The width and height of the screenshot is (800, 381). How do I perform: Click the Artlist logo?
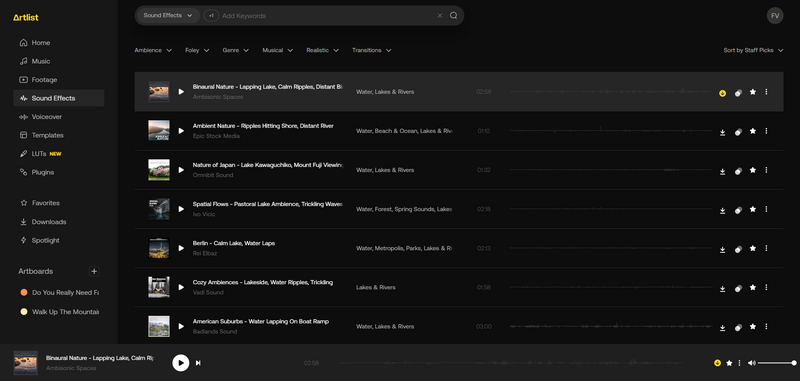[26, 17]
